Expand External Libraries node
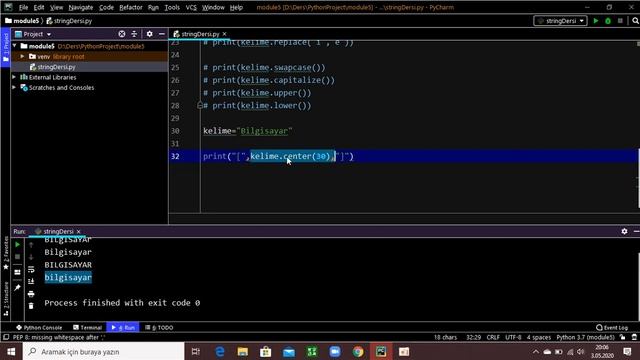 click(x=14, y=77)
